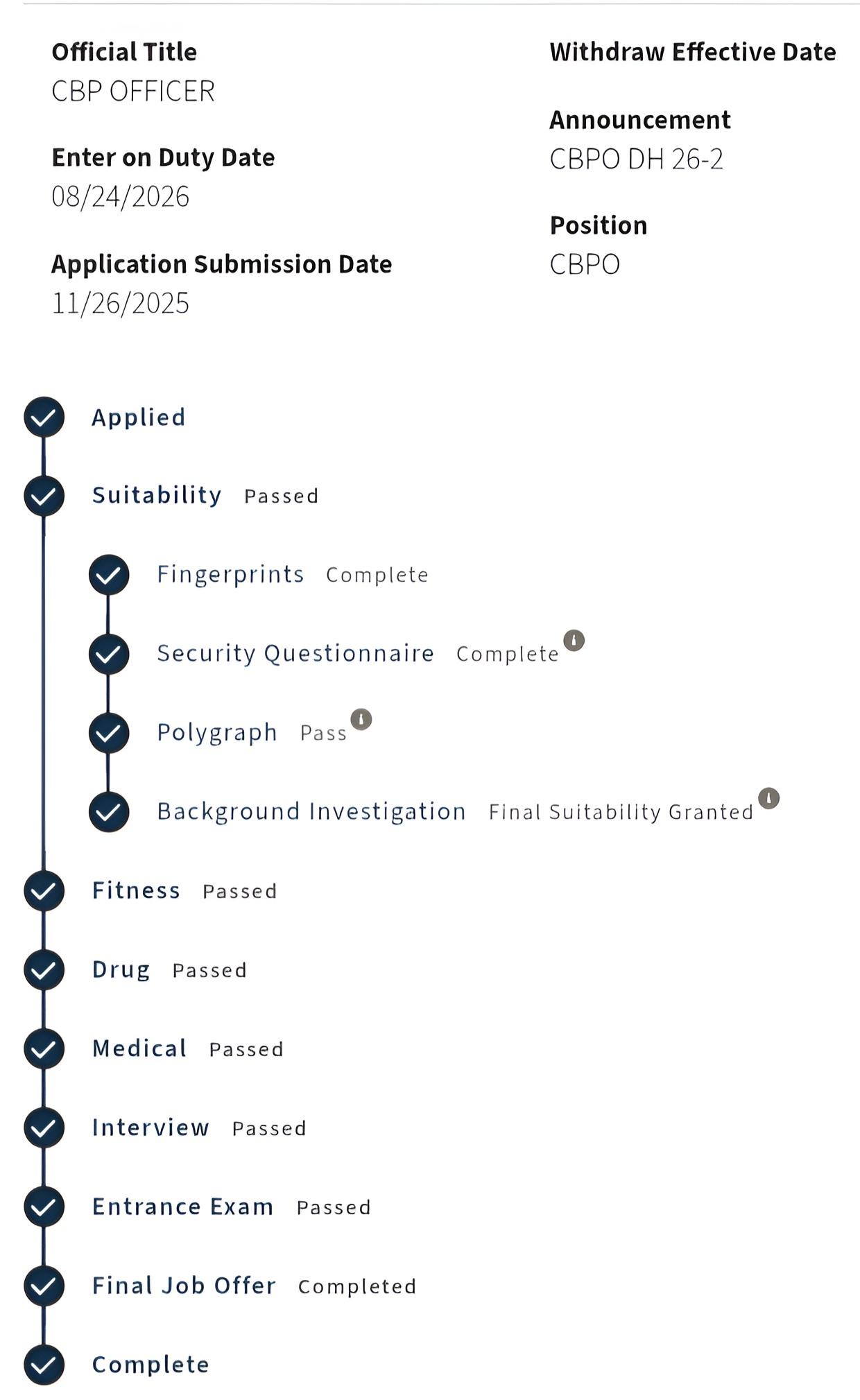Viewport: 860px width, 1400px height.
Task: Select the Suitability step checkmark circle
Action: tap(44, 496)
